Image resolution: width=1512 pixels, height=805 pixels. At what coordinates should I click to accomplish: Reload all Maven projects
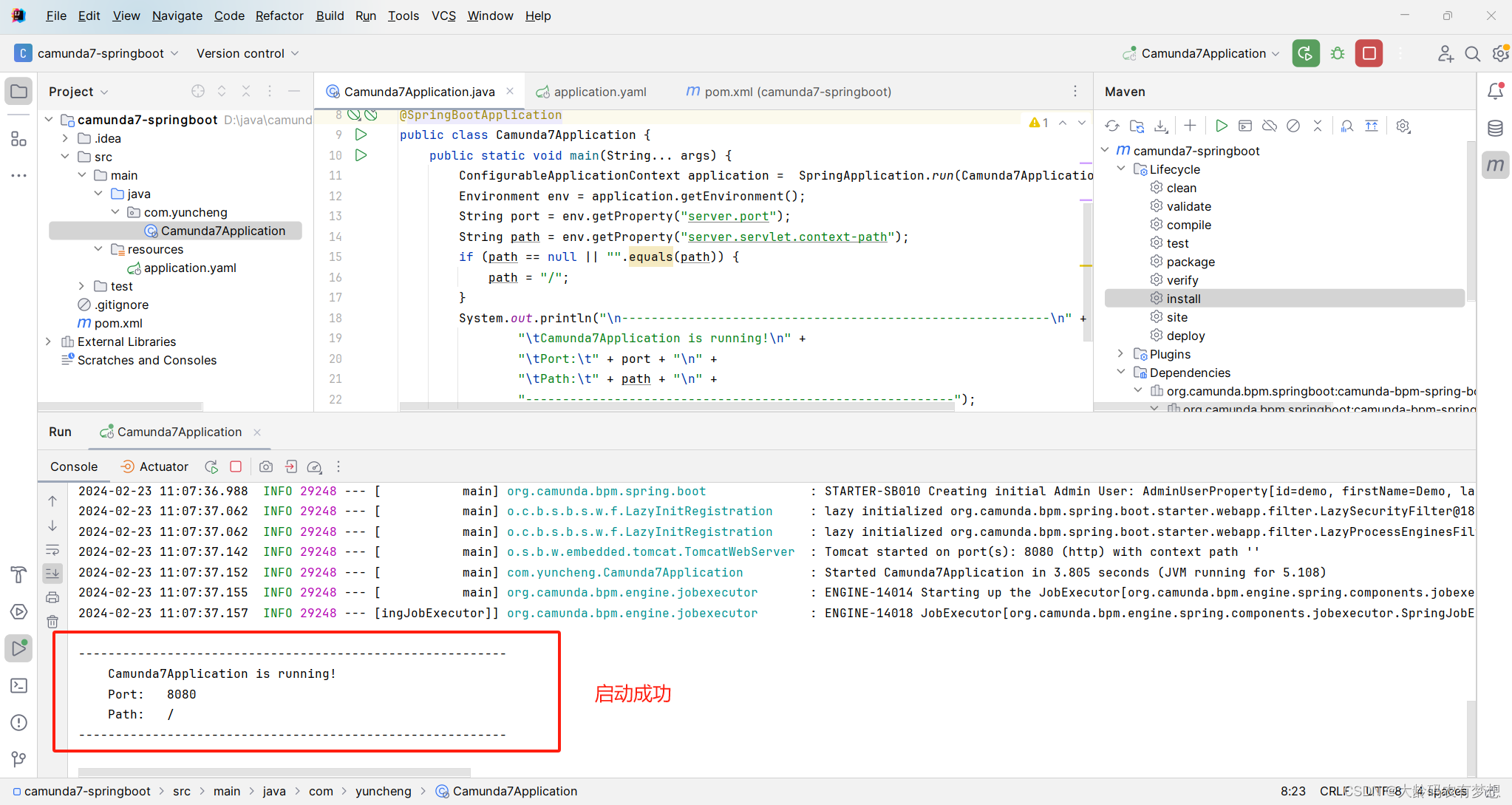pos(1112,126)
